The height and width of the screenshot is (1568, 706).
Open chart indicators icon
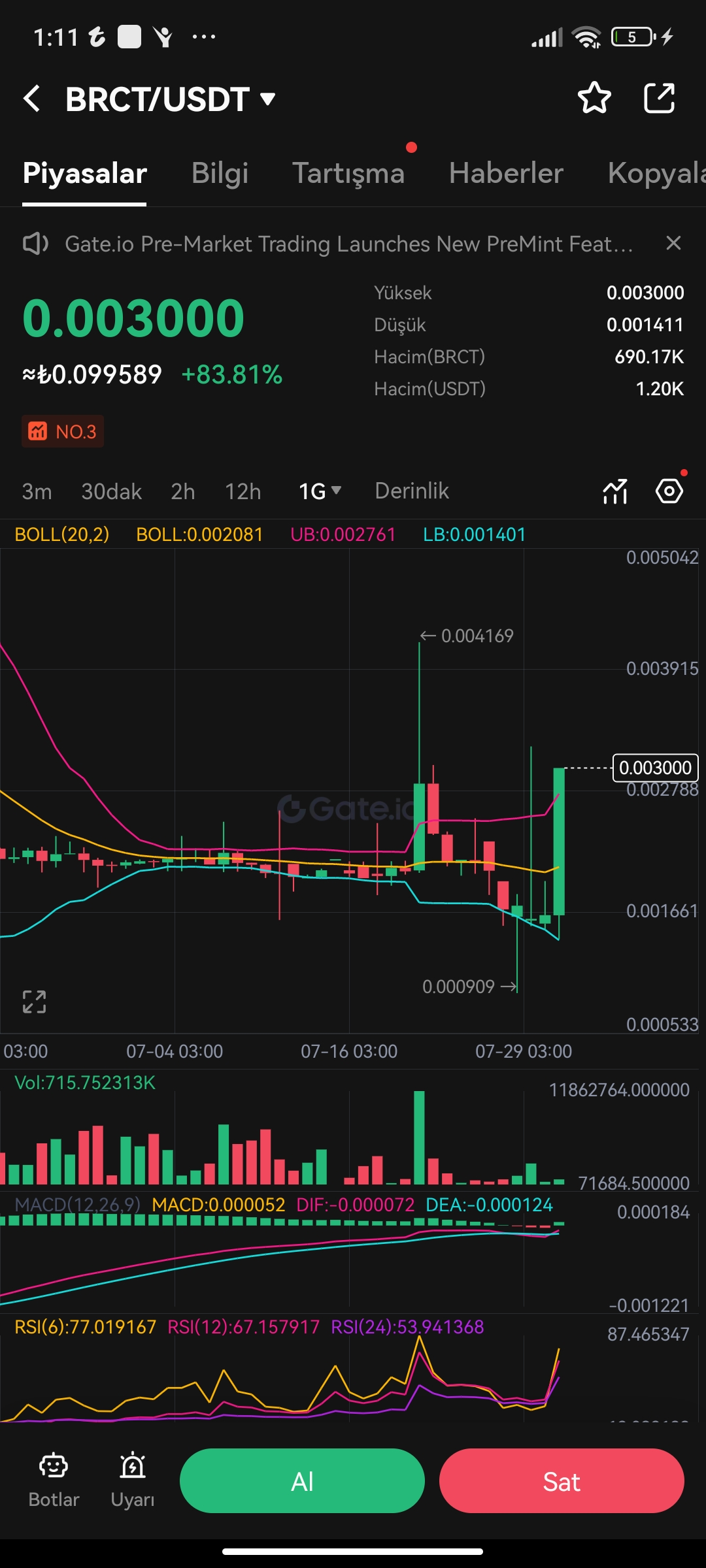click(615, 491)
